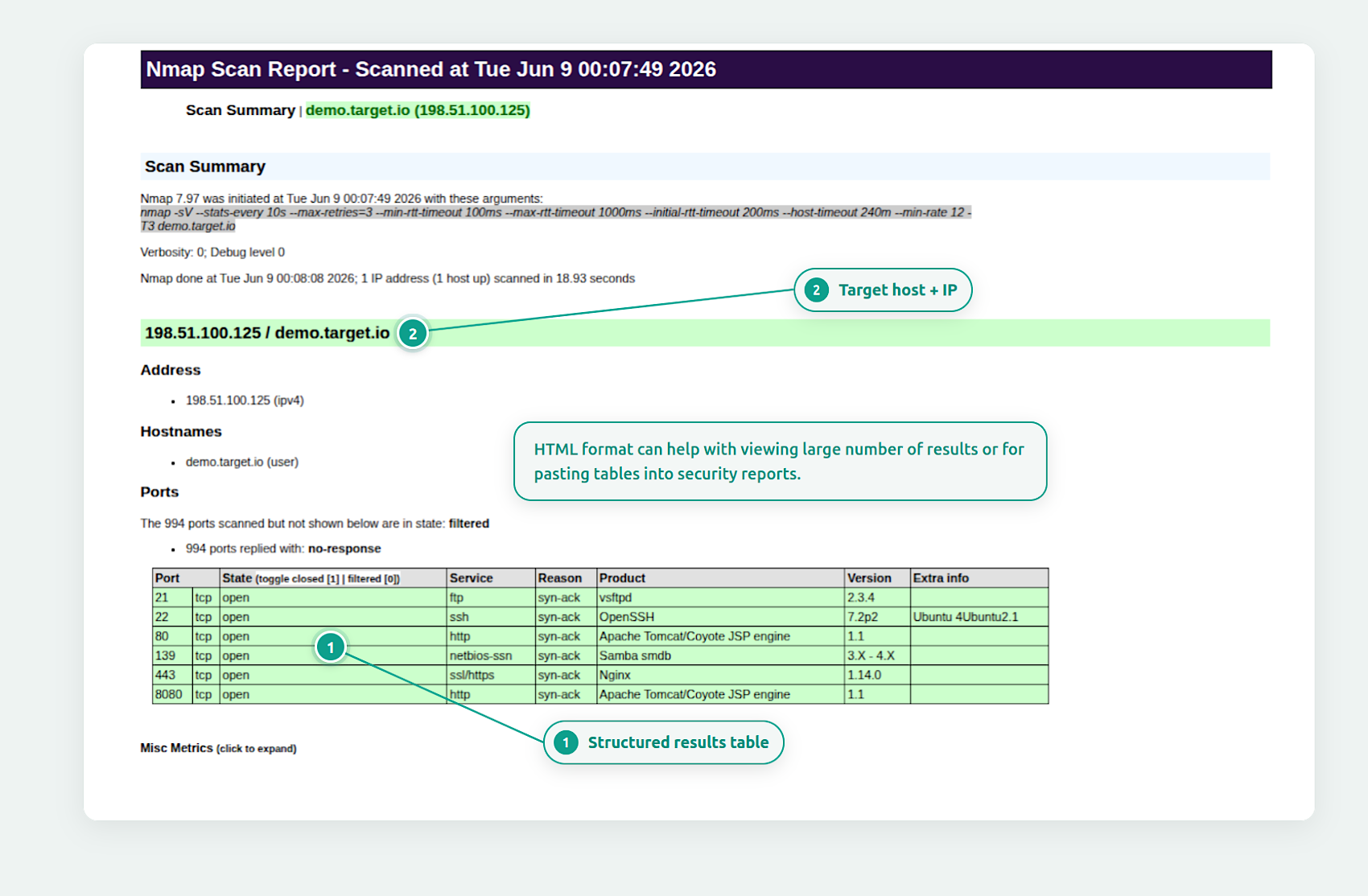Select port 21 cell in table
The width and height of the screenshot is (1368, 896).
tap(172, 598)
